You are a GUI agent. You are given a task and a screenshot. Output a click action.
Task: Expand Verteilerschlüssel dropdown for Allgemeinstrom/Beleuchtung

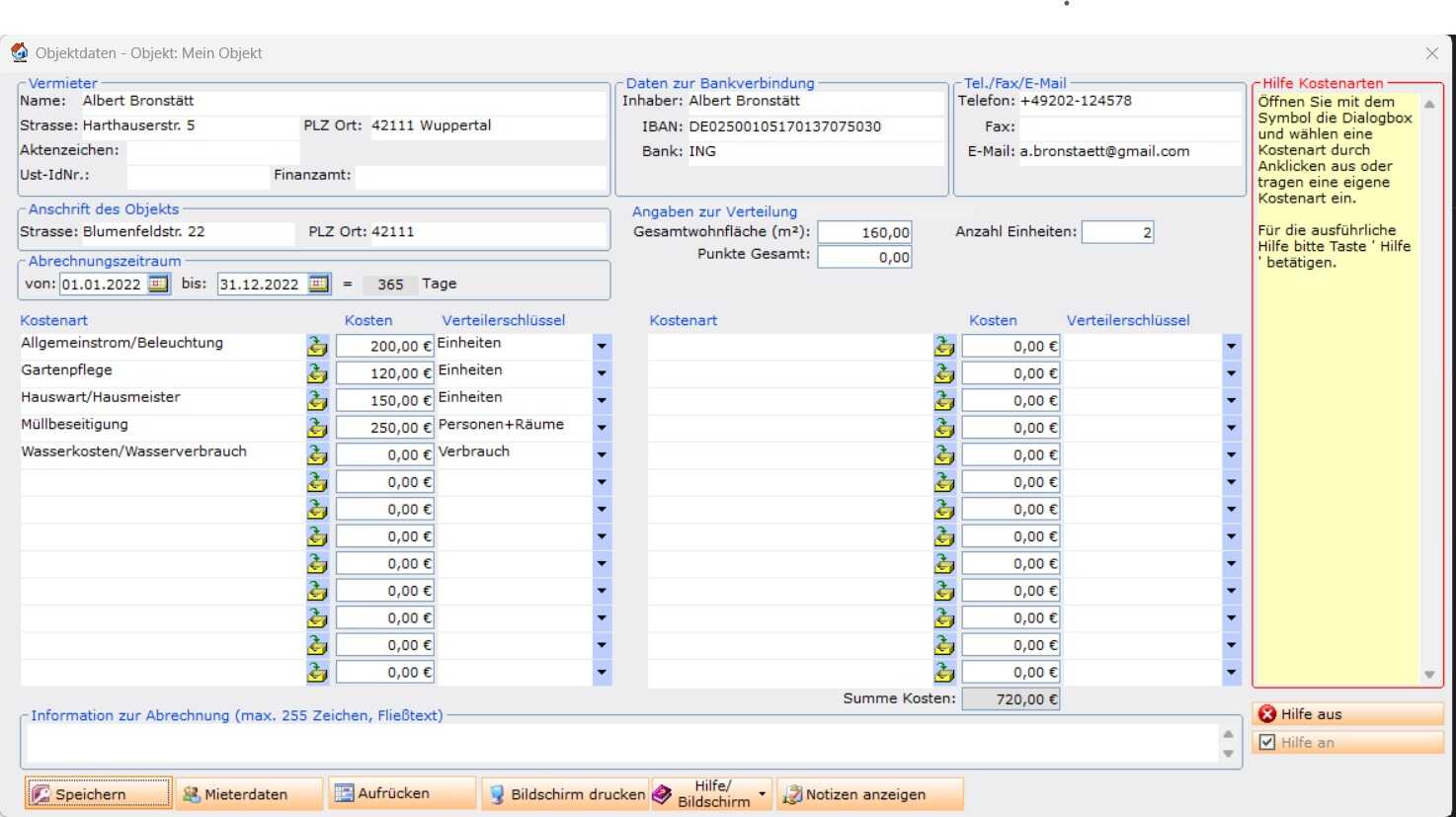(x=602, y=346)
